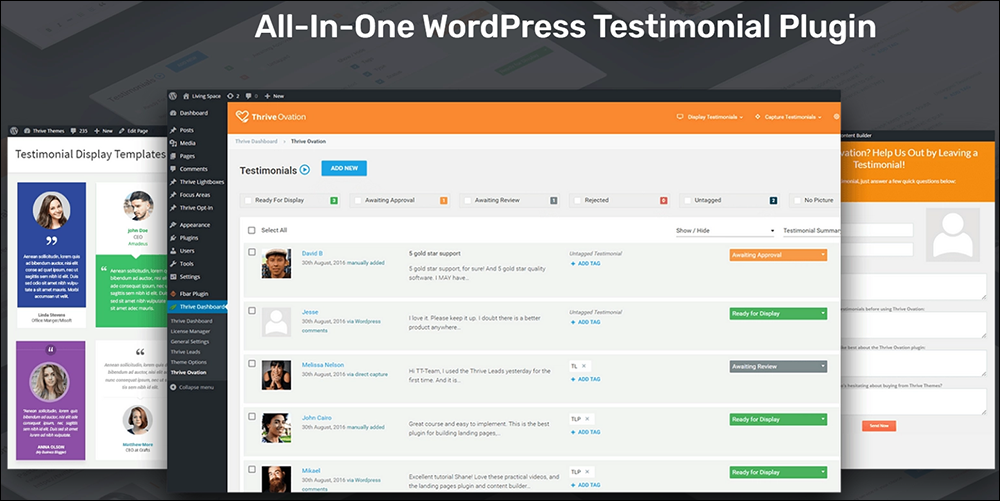Screen dimensions: 1000x501
Task: Click the red Rejected count badge
Action: click(x=663, y=200)
